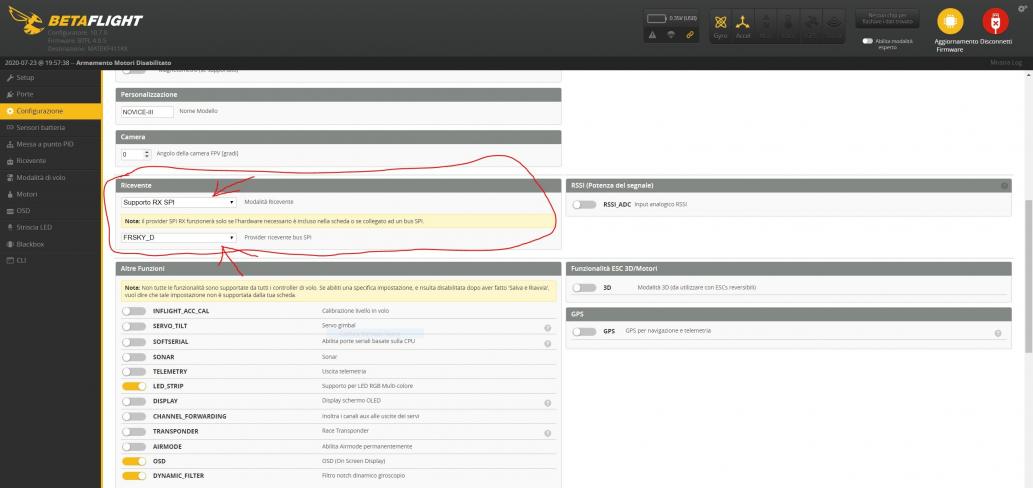Viewport: 1033px width, 488px height.
Task: Click the camera angle stepper arrows
Action: (x=146, y=154)
